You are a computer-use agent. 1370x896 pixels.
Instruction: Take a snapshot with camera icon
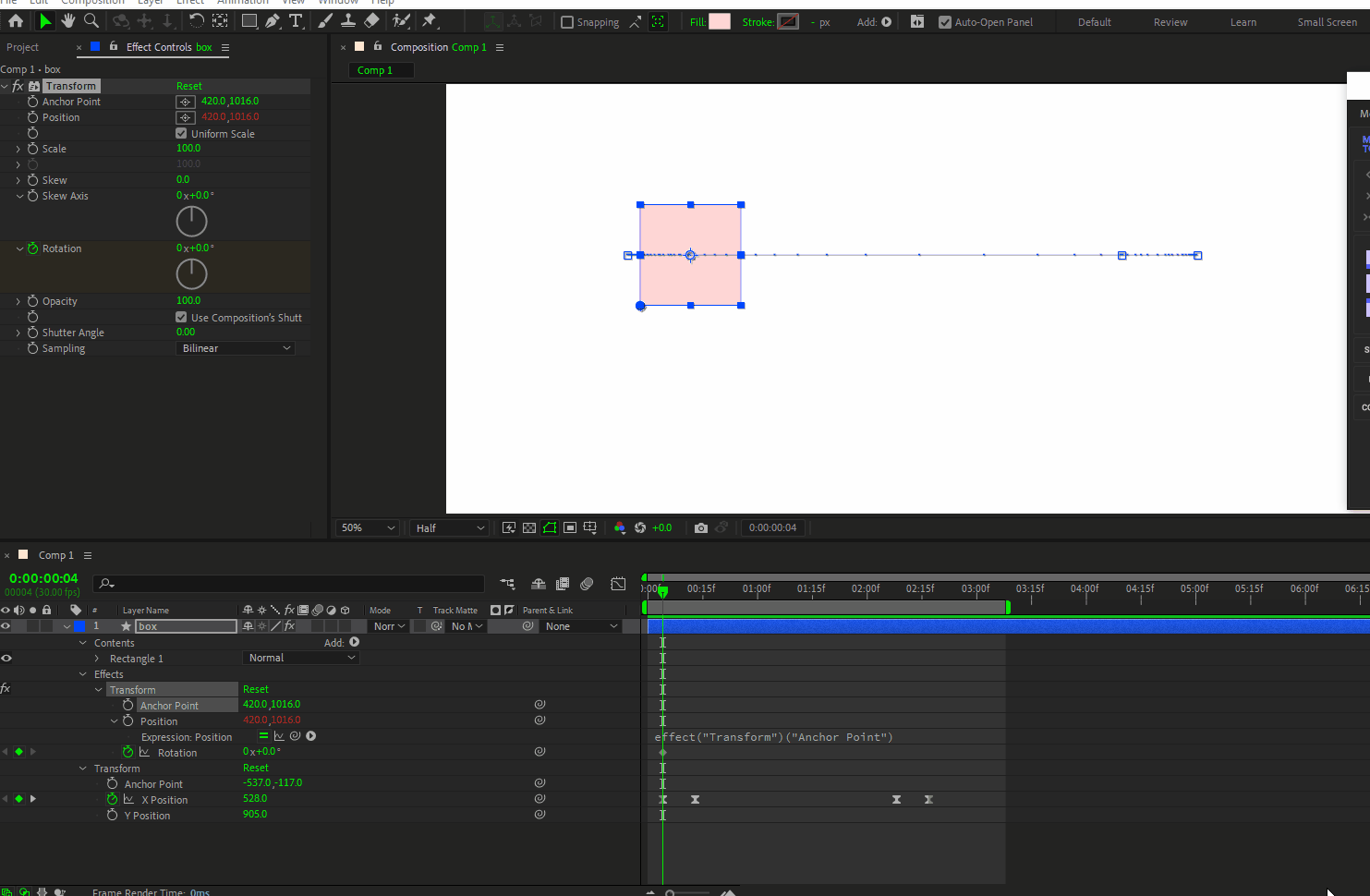click(x=701, y=527)
